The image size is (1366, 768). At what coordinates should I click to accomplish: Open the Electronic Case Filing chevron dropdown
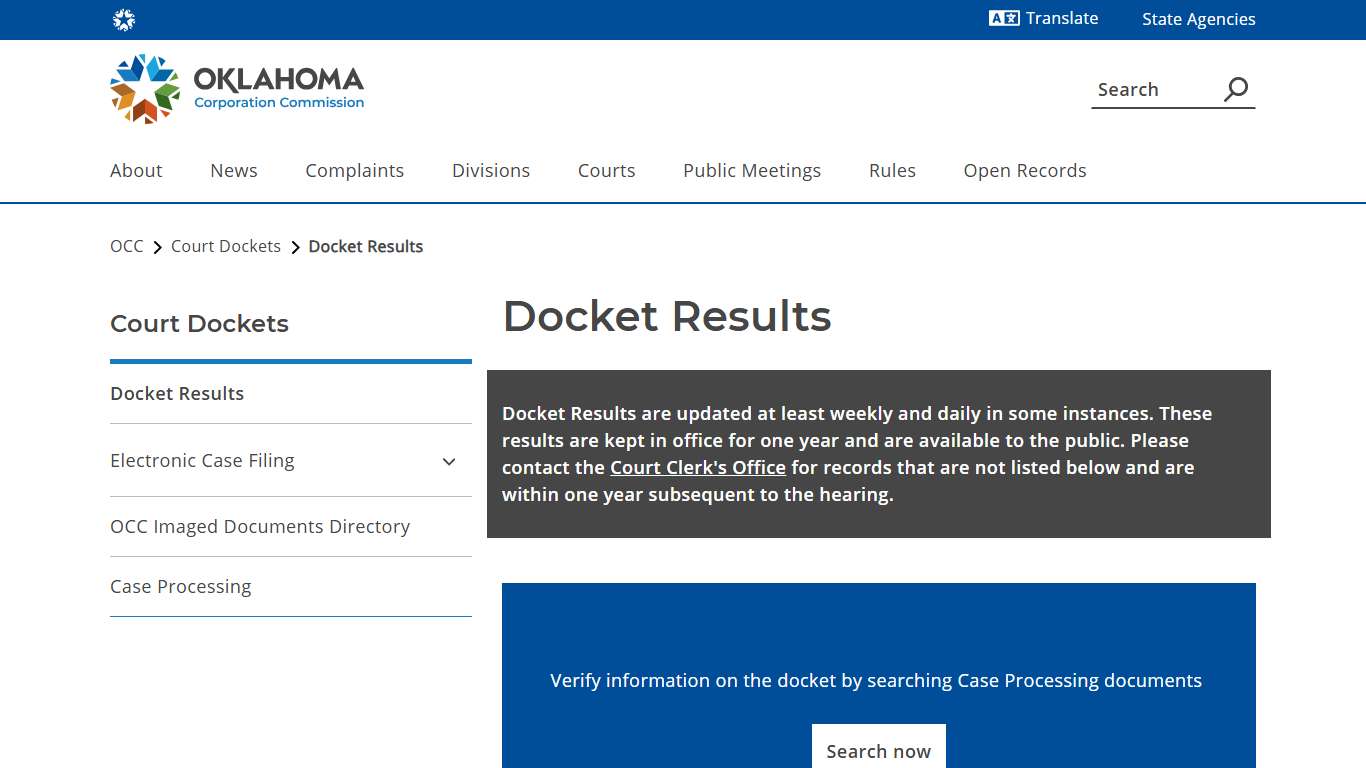(449, 461)
